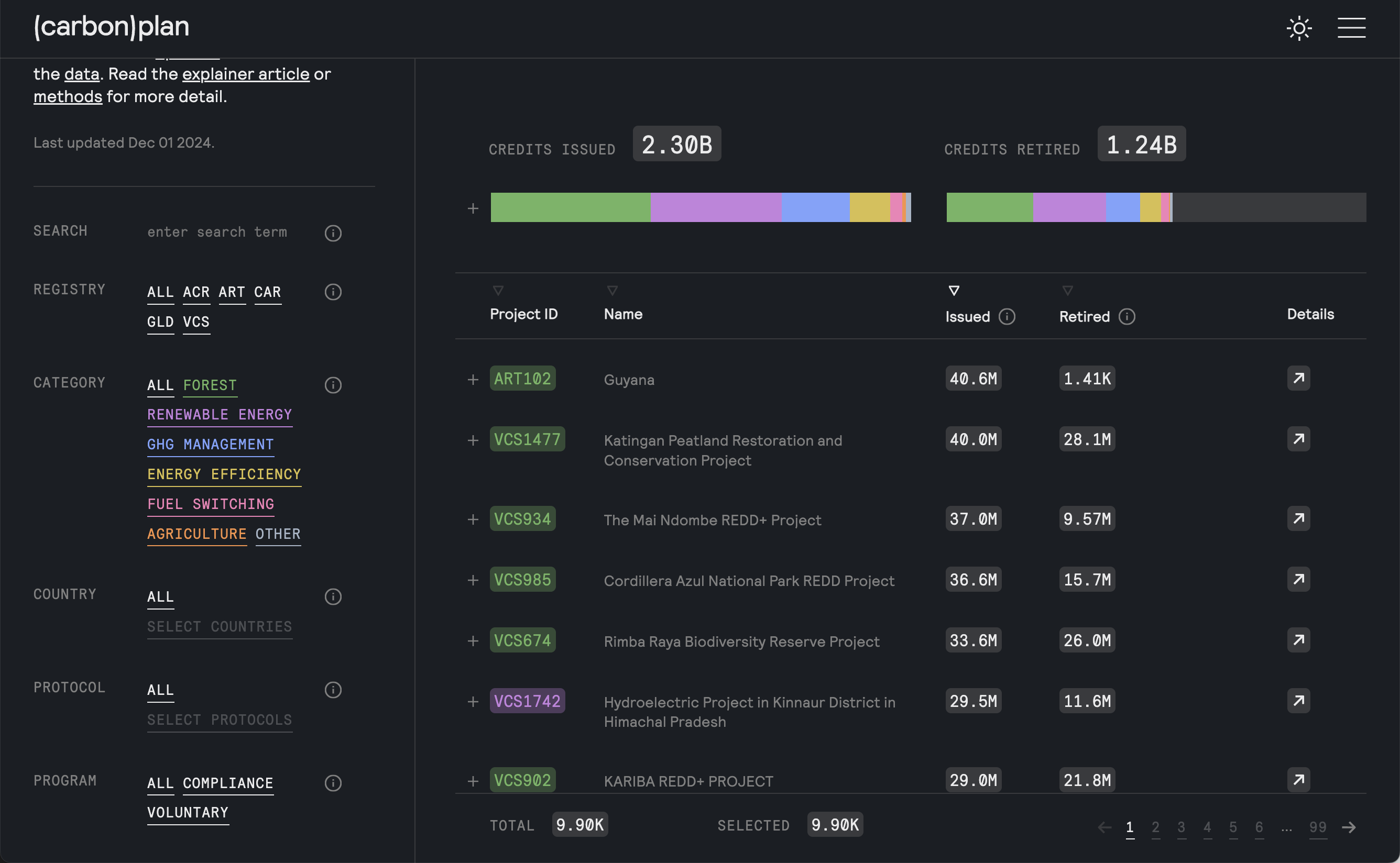This screenshot has height=863, width=1400.
Task: Sort table by Retired column triangle
Action: point(1067,291)
